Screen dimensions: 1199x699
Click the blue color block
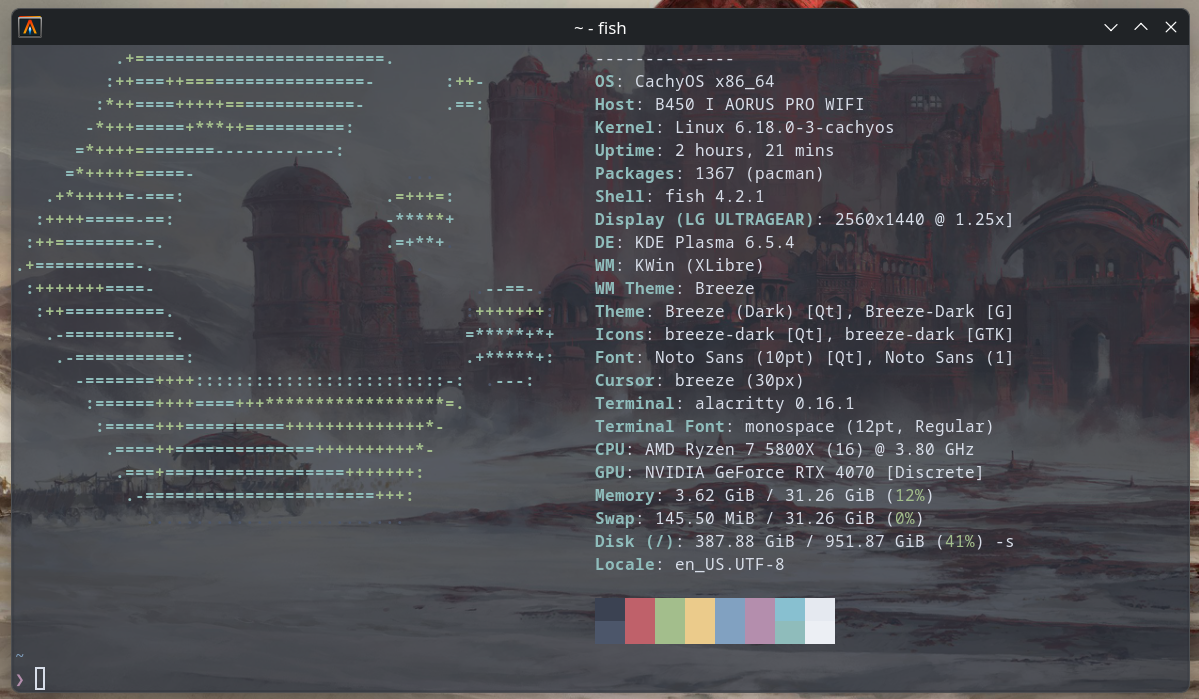point(729,621)
